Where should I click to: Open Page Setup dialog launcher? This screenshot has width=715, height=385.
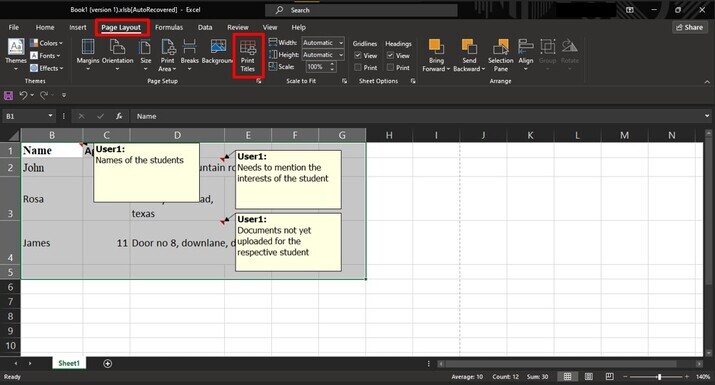pyautogui.click(x=259, y=81)
